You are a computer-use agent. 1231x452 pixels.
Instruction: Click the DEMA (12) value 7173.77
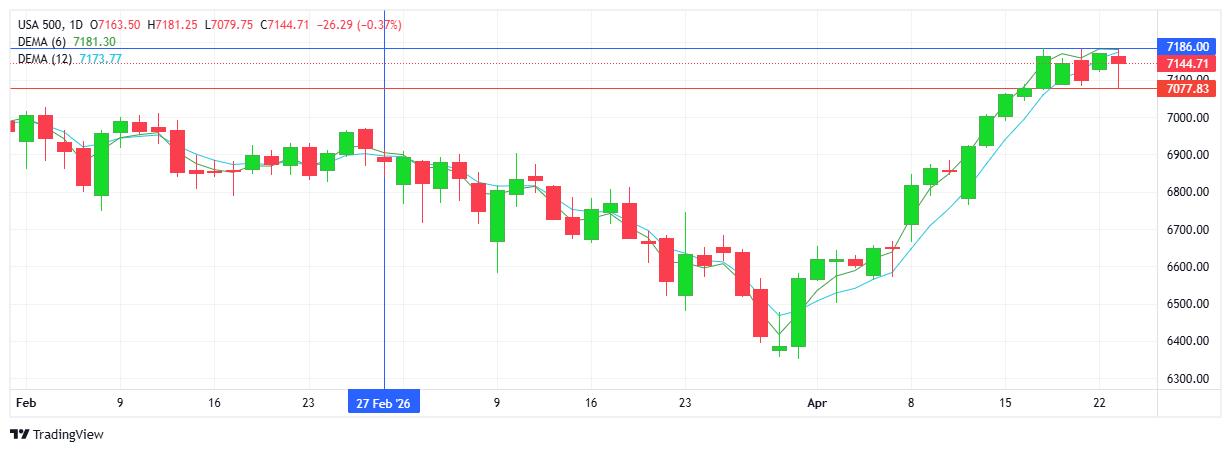pyautogui.click(x=100, y=60)
